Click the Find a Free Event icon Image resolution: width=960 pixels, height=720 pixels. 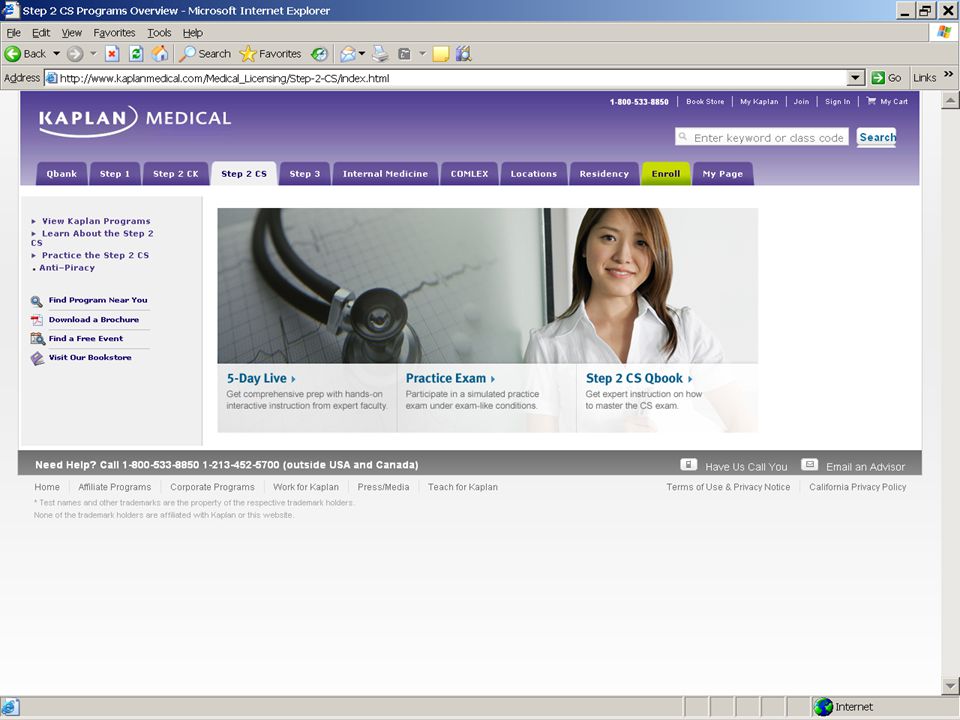tap(37, 339)
